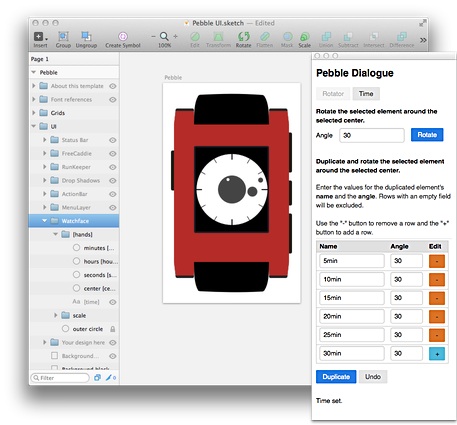This screenshot has width=457, height=425.
Task: Select the Transform tool
Action: [218, 36]
